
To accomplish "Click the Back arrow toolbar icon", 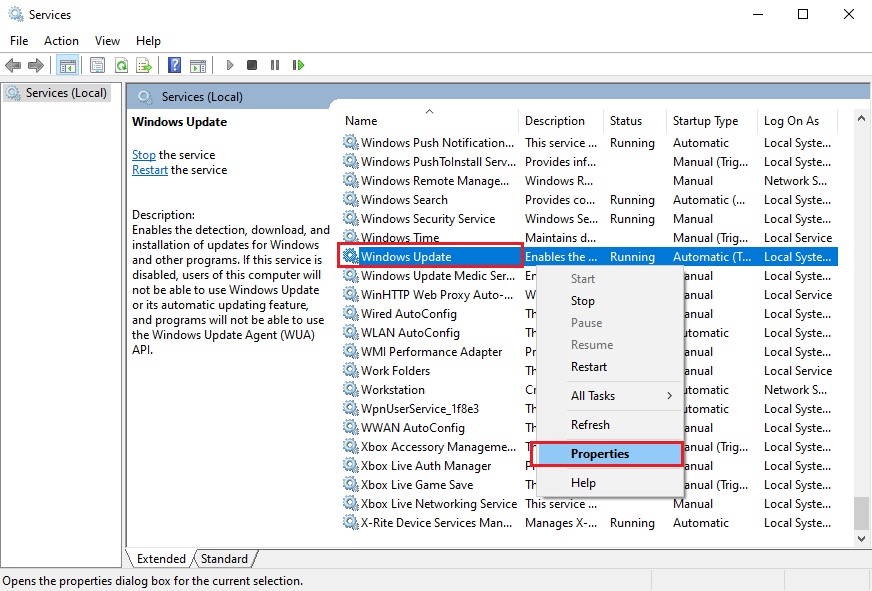I will [13, 66].
